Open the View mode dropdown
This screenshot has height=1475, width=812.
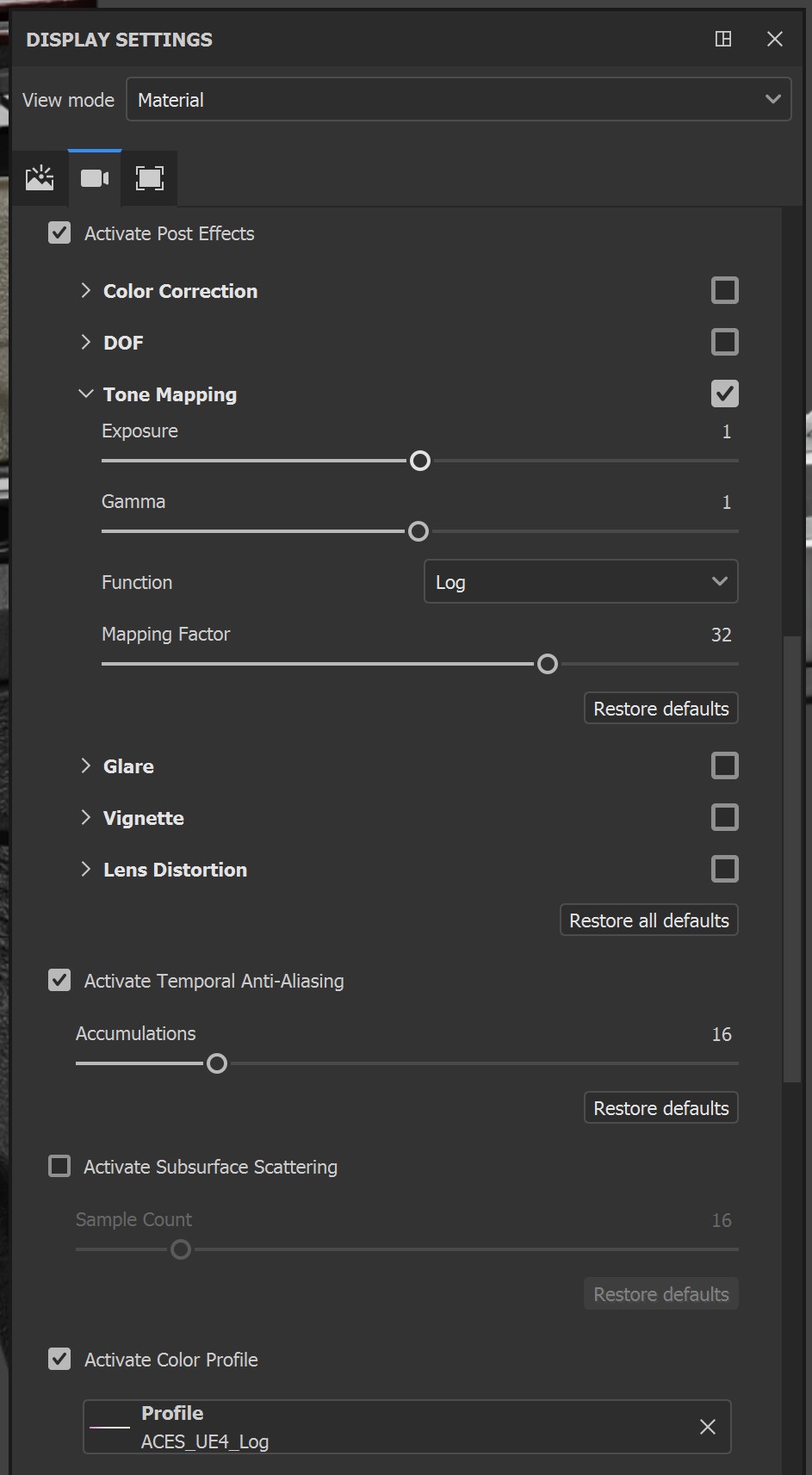click(458, 100)
